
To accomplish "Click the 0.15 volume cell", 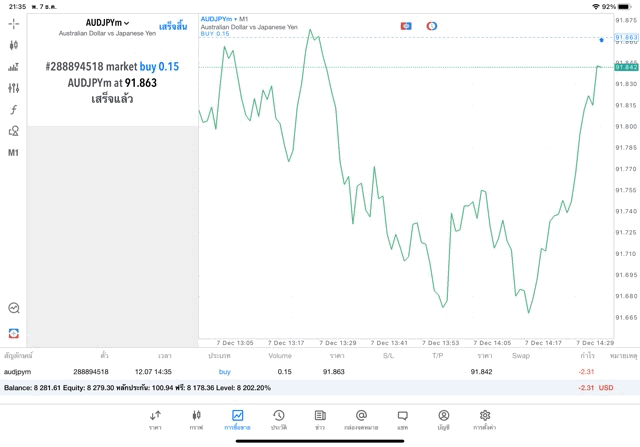I will (x=284, y=371).
